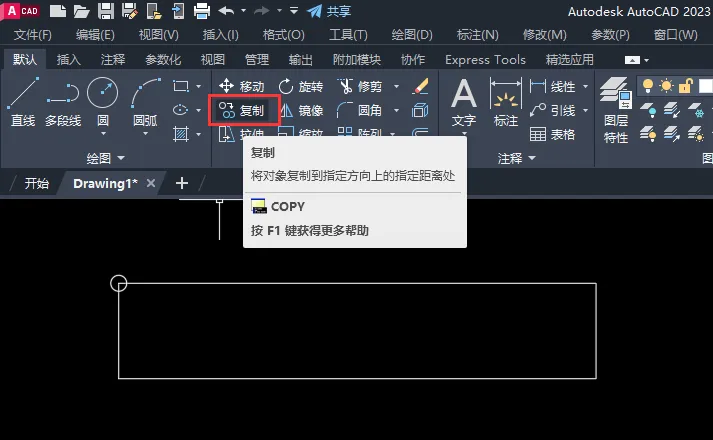
Task: Open 图层特性 (Layer Properties)
Action: pyautogui.click(x=616, y=110)
